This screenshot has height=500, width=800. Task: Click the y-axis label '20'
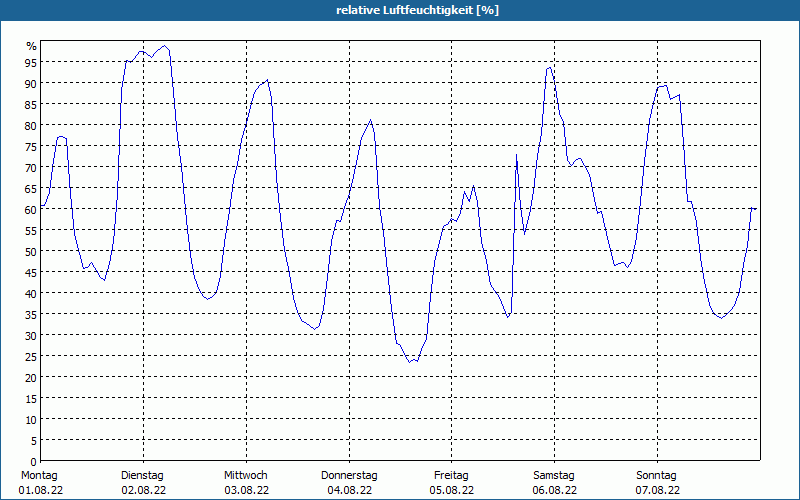tap(32, 378)
